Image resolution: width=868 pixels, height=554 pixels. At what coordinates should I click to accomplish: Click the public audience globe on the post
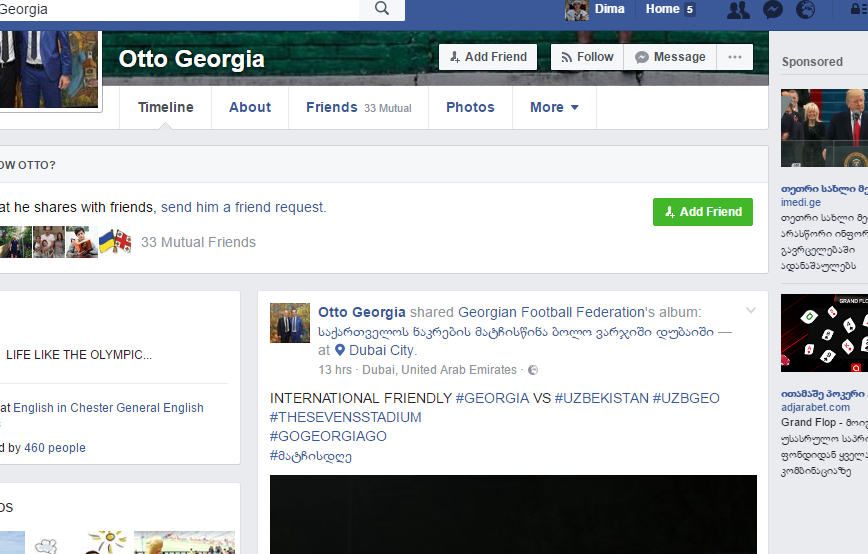(x=533, y=370)
